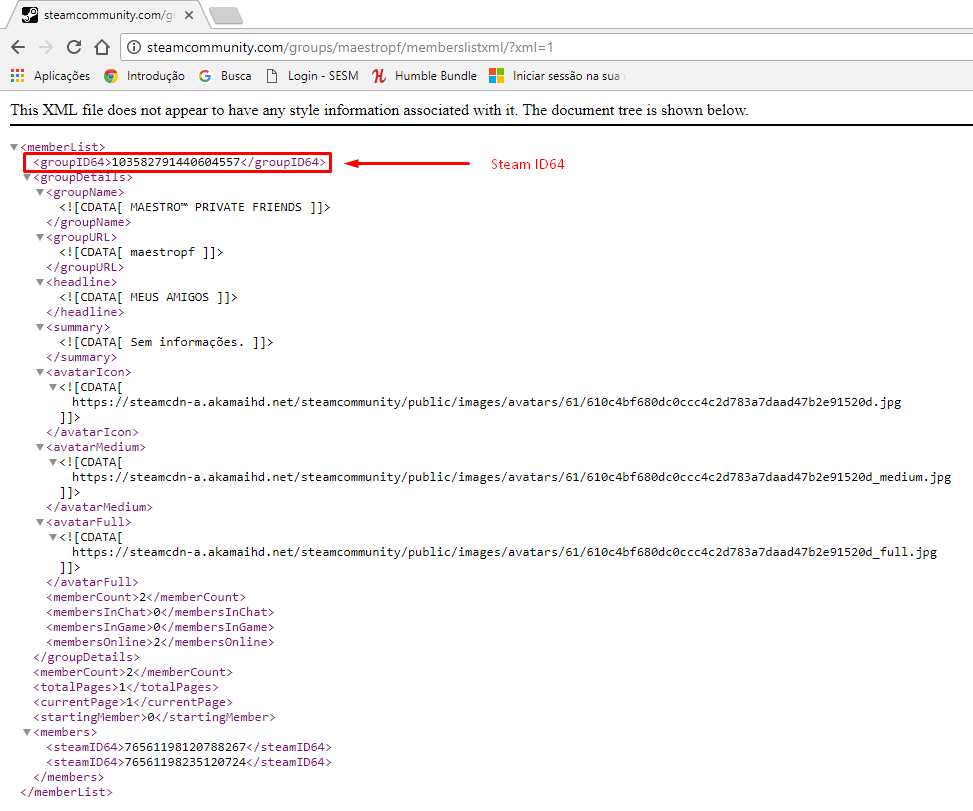
Task: Open the Google Busca bookmark icon
Action: (x=205, y=76)
